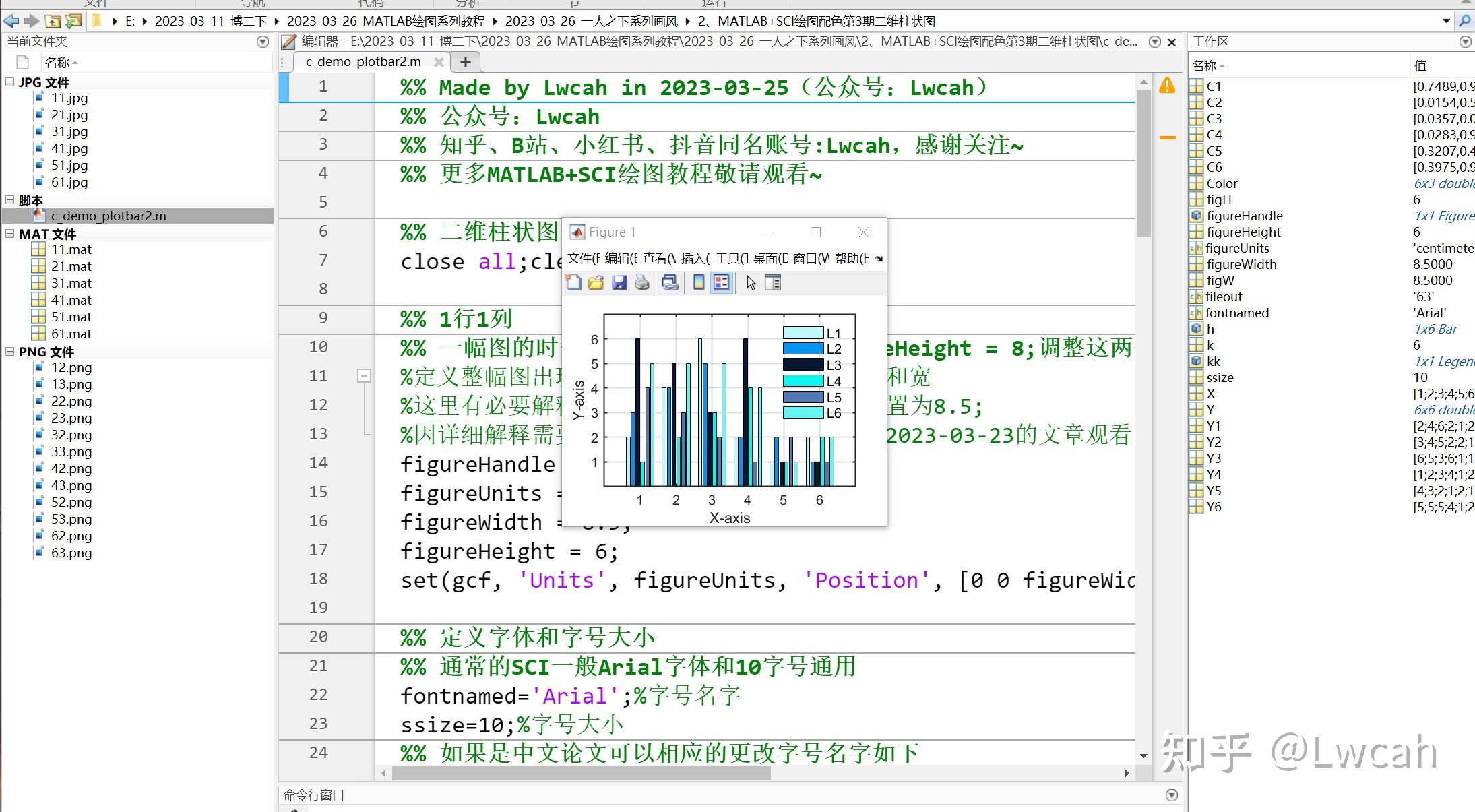Open the property editor icon in Figure toolbar
The width and height of the screenshot is (1475, 812).
772,282
